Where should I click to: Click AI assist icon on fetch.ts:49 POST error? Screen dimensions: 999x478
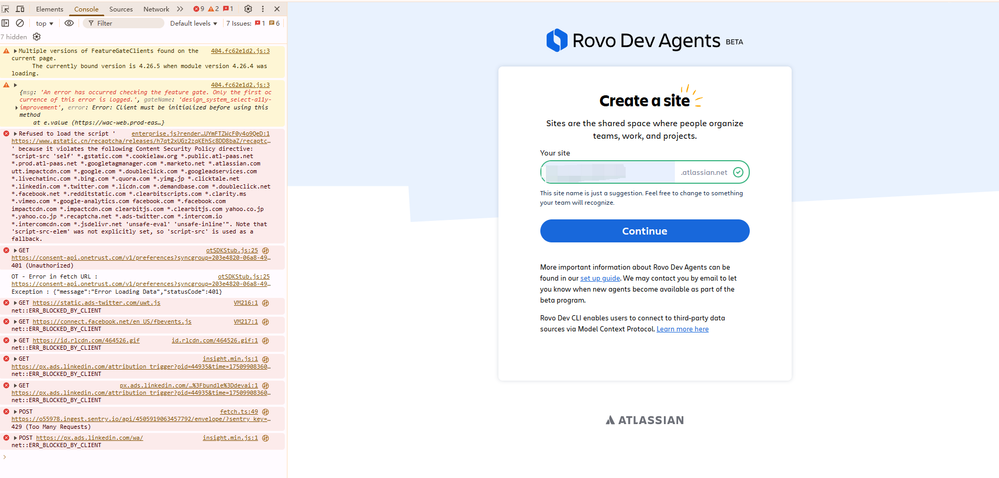(266, 412)
